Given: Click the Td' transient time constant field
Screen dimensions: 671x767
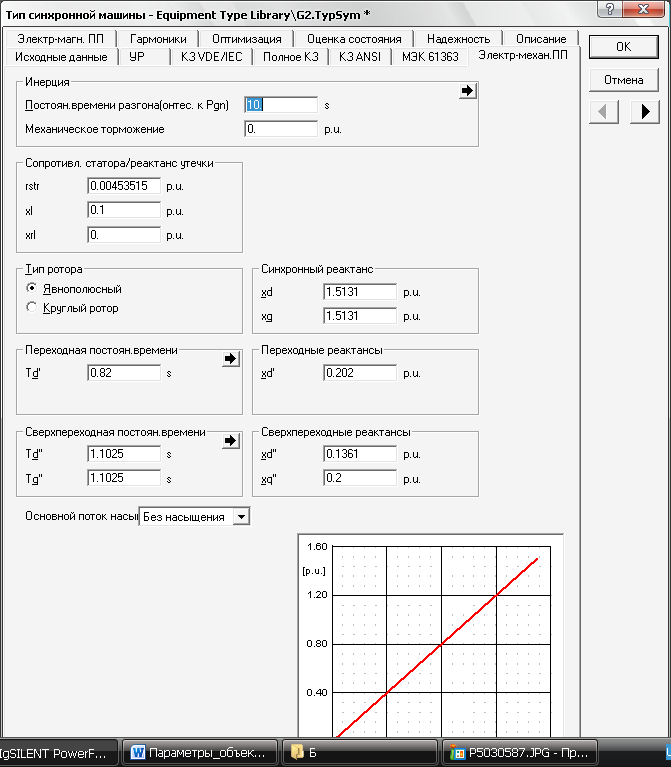Looking at the screenshot, I should click(124, 373).
